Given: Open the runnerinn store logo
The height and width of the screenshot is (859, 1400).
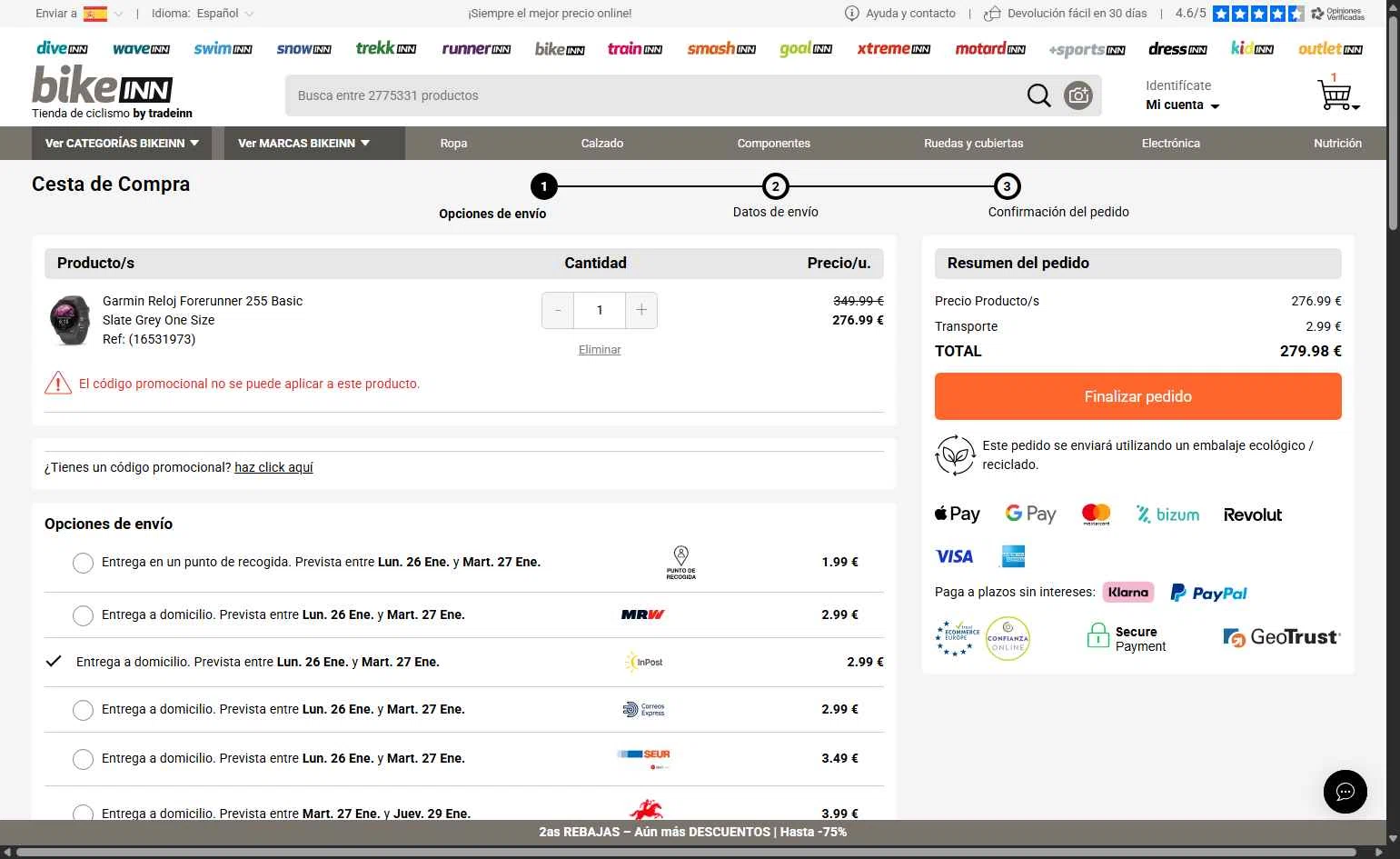Looking at the screenshot, I should point(476,49).
